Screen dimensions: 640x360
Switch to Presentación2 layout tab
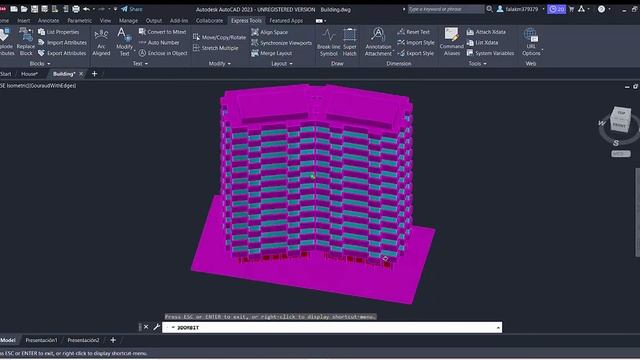point(83,340)
